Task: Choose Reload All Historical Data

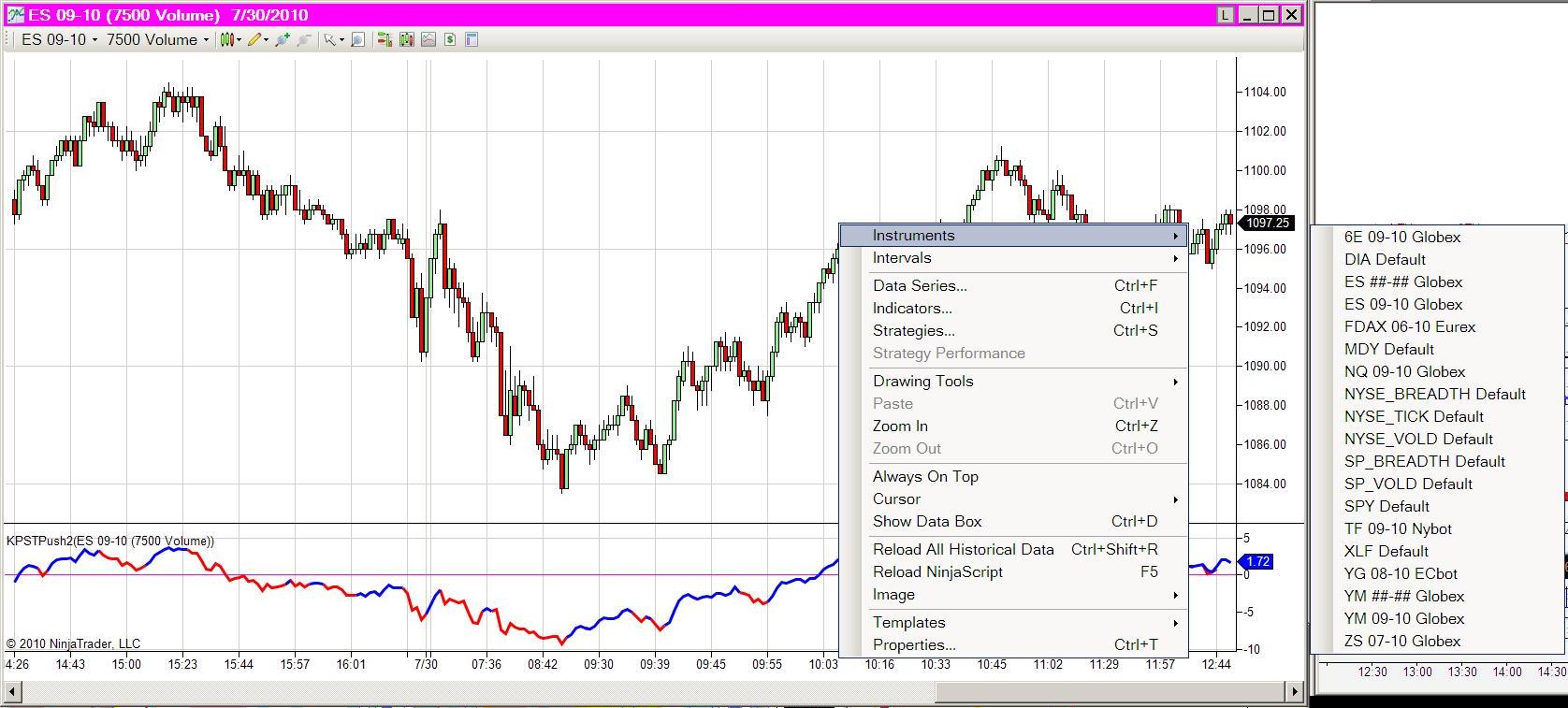Action: (1013, 550)
